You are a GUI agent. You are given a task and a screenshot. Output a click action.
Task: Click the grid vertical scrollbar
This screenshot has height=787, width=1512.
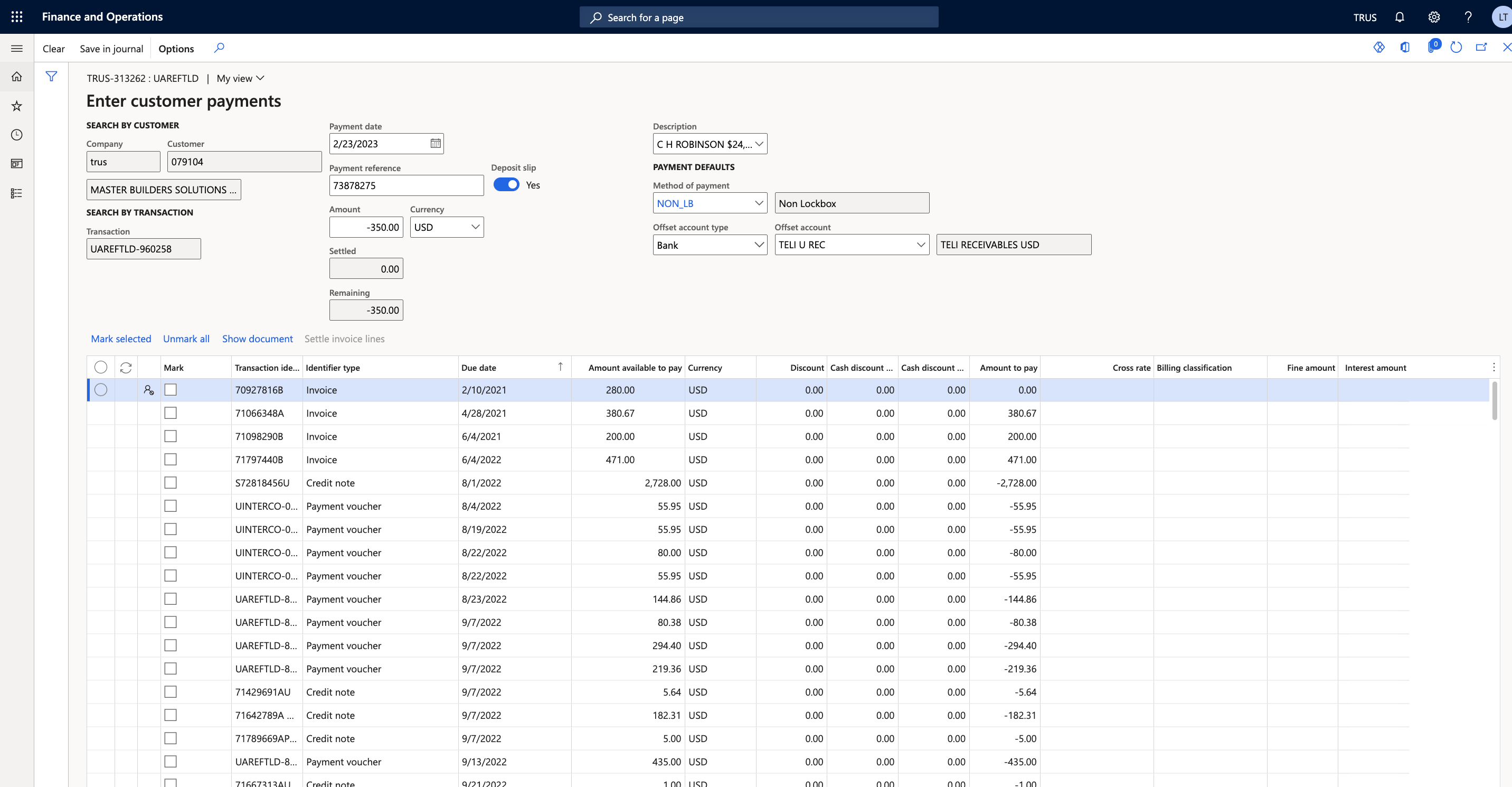(1495, 401)
